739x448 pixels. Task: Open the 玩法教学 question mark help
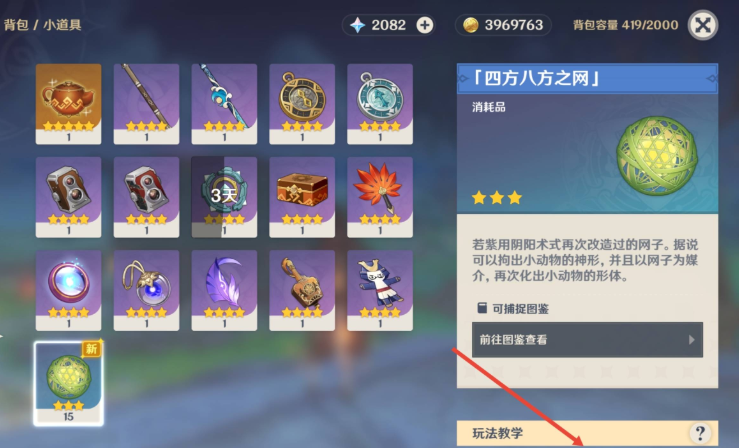click(x=700, y=433)
